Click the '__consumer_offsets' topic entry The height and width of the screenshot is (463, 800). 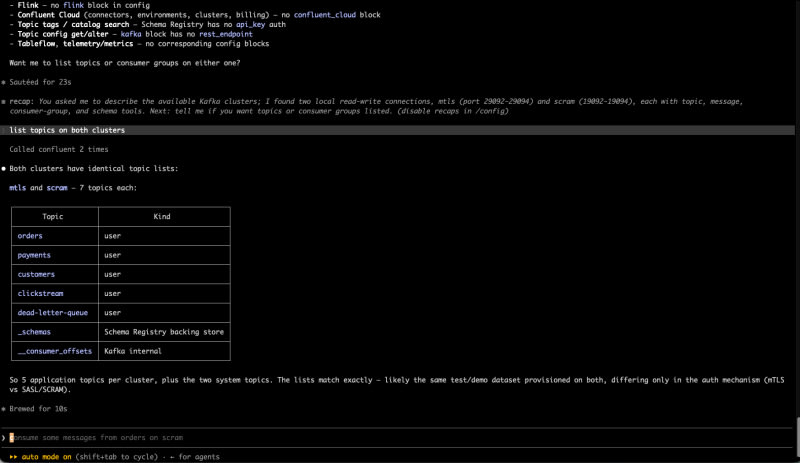tap(55, 351)
